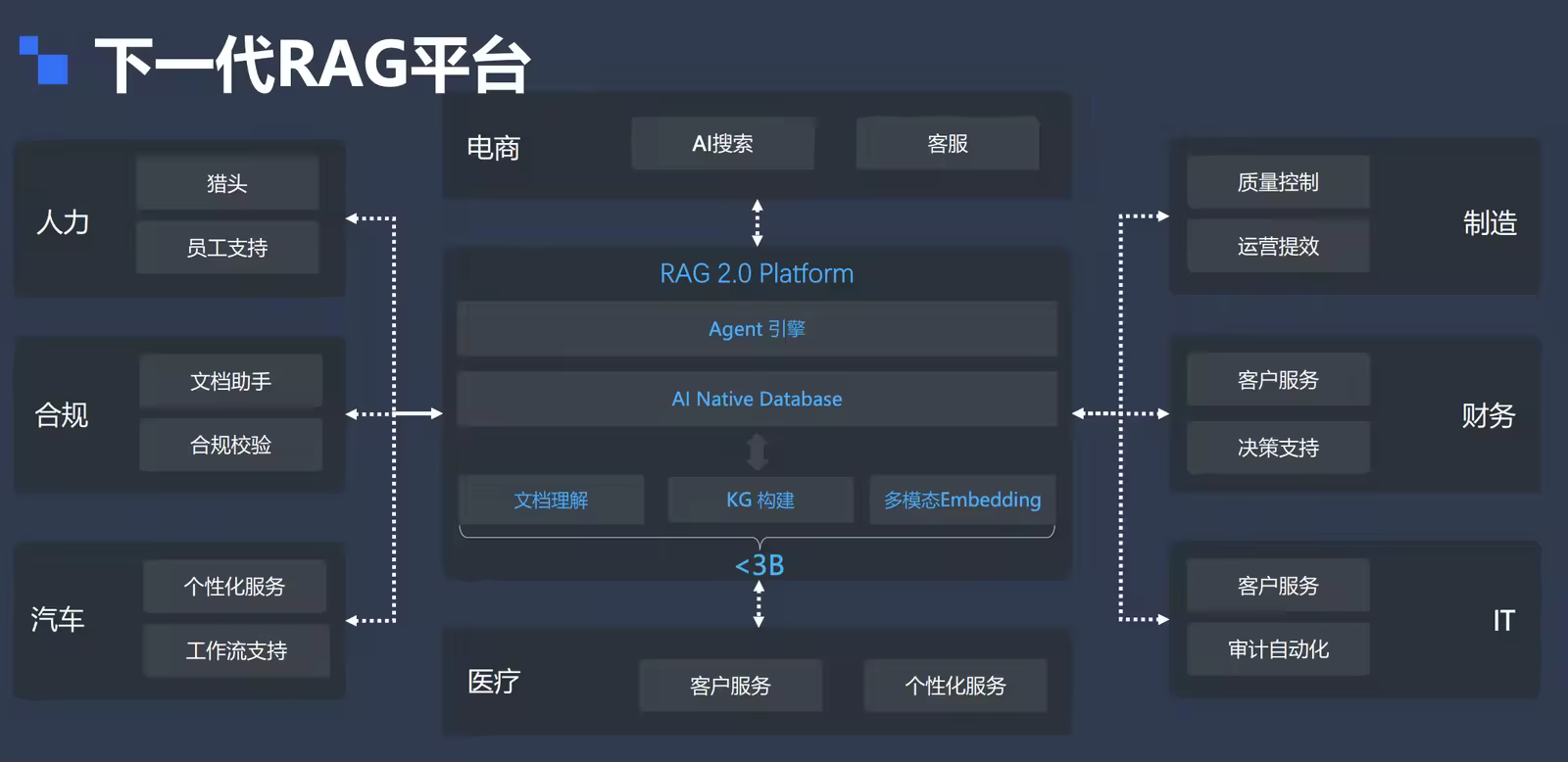The height and width of the screenshot is (762, 1568).
Task: Select the 文档助手 box in 合规
Action: 230,381
